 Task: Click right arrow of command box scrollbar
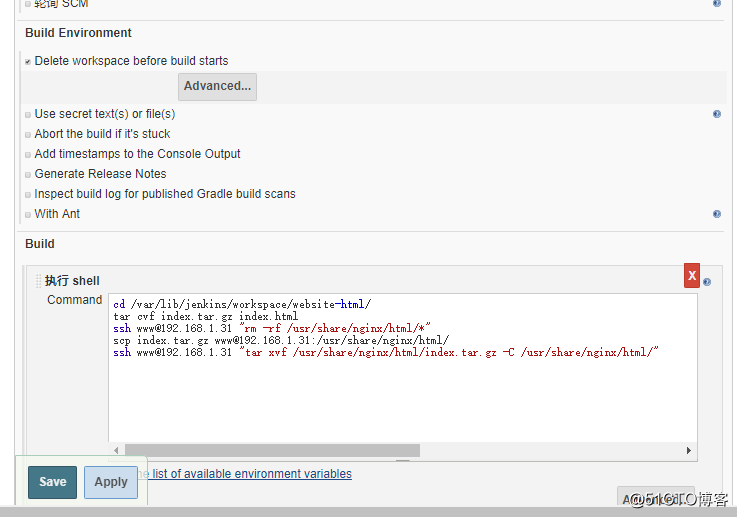pos(689,450)
